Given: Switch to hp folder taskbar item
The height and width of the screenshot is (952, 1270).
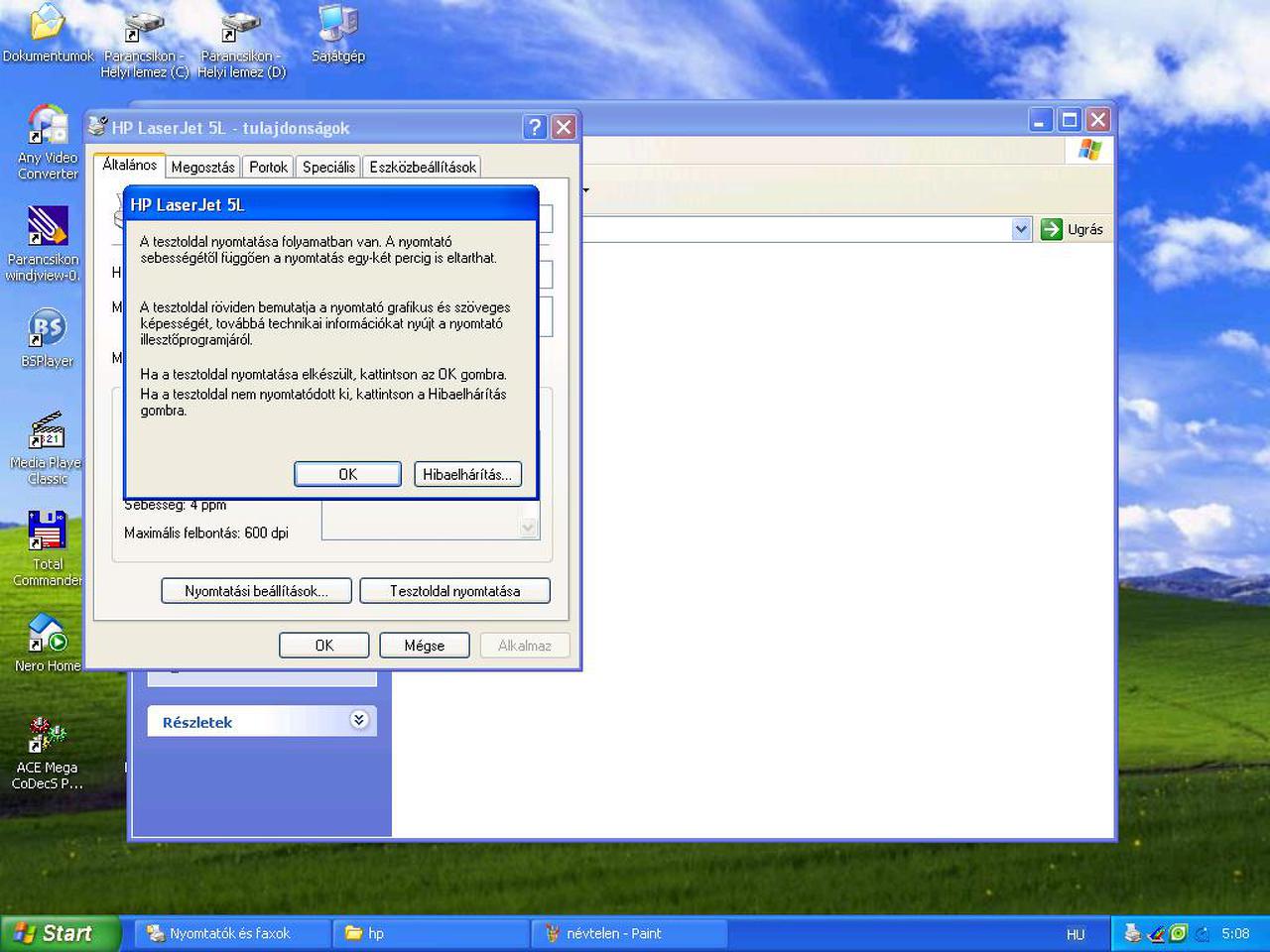Looking at the screenshot, I should (x=431, y=933).
